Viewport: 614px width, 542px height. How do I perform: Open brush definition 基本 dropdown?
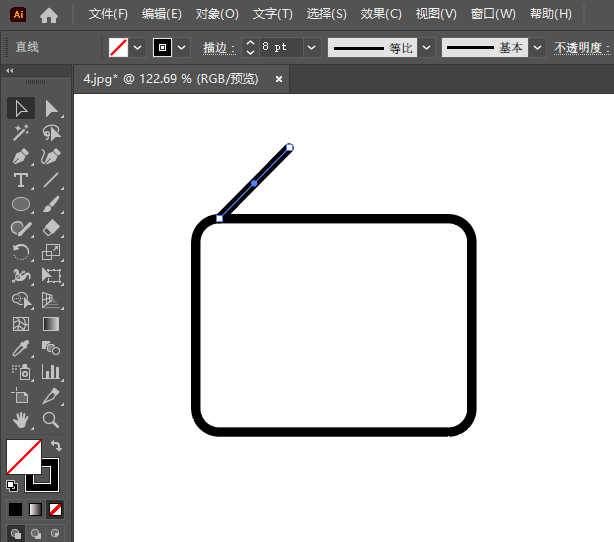click(538, 48)
